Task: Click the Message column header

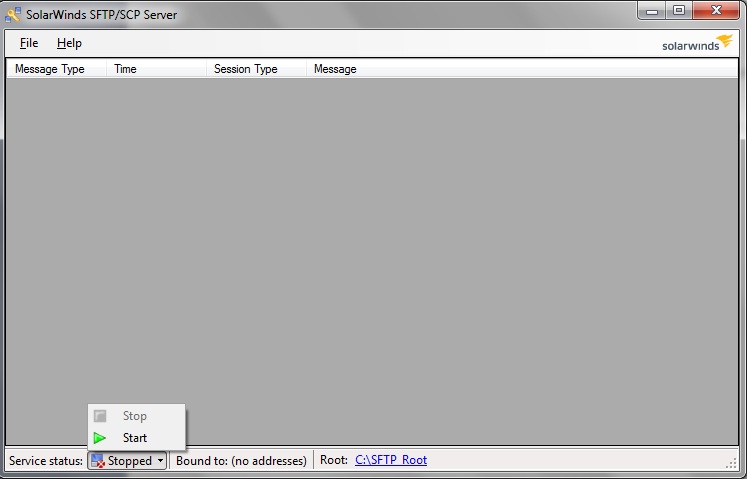Action: 335,69
